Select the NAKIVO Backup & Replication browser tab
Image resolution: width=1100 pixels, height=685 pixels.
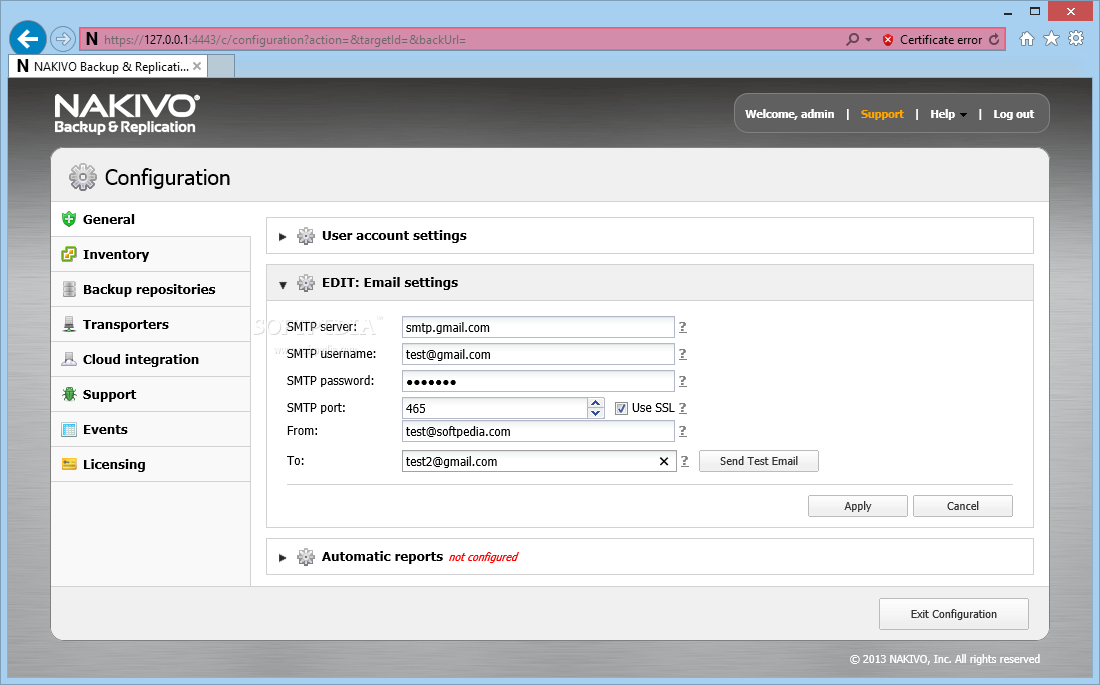(x=108, y=66)
